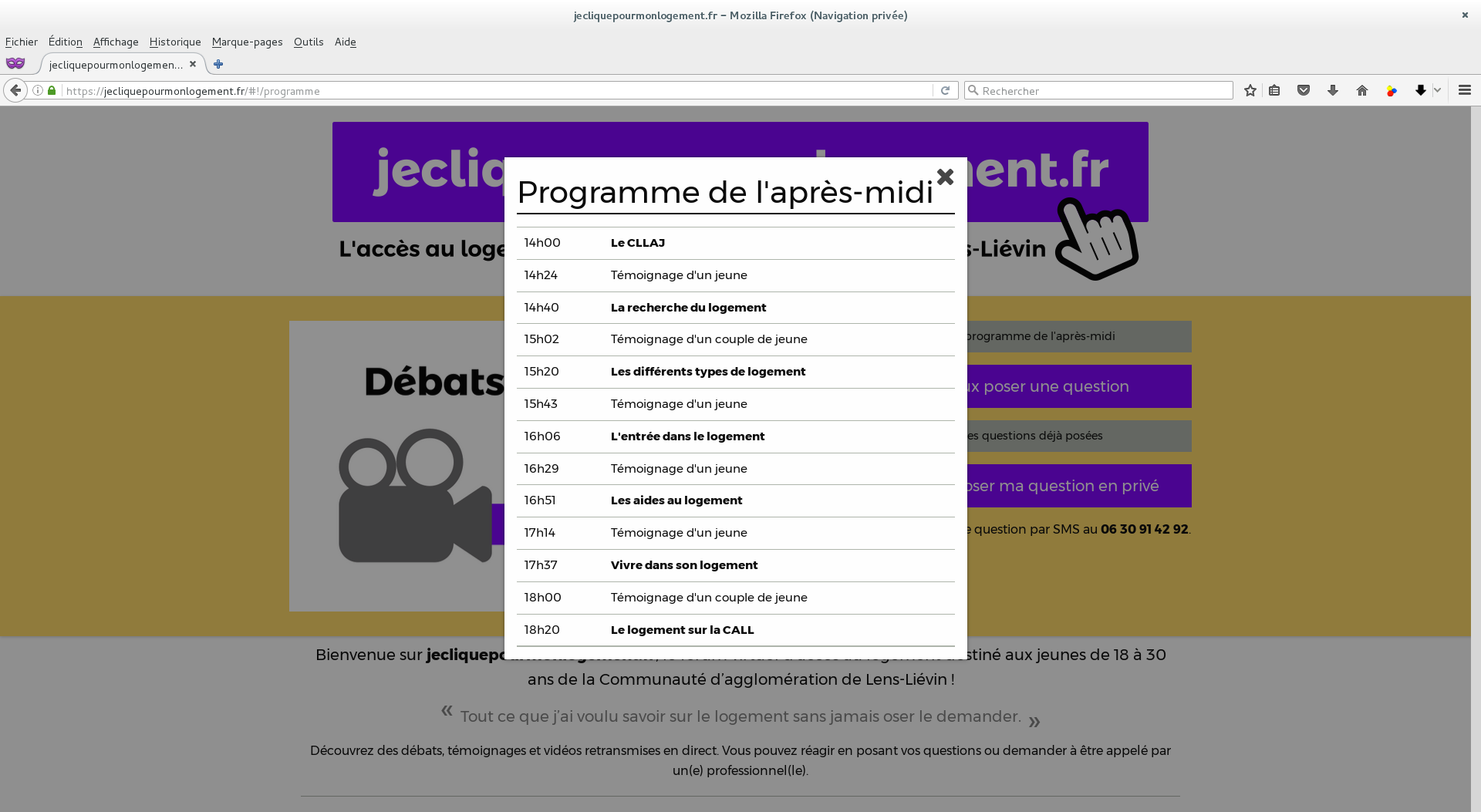The width and height of the screenshot is (1481, 812).
Task: Select 14h24 Témoignage d'un jeune row
Action: 736,275
